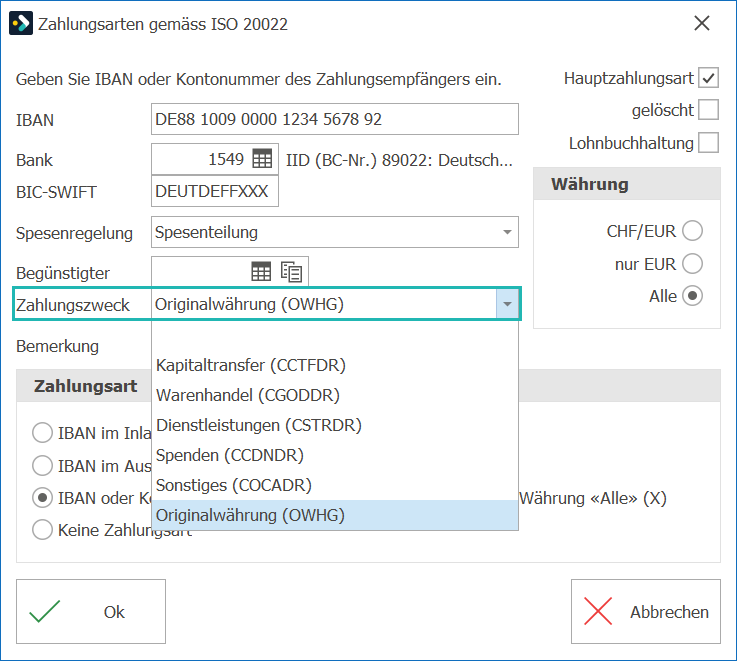Screen dimensions: 746x670
Task: Open the Begünstigter lookup table icon
Action: pos(261,272)
